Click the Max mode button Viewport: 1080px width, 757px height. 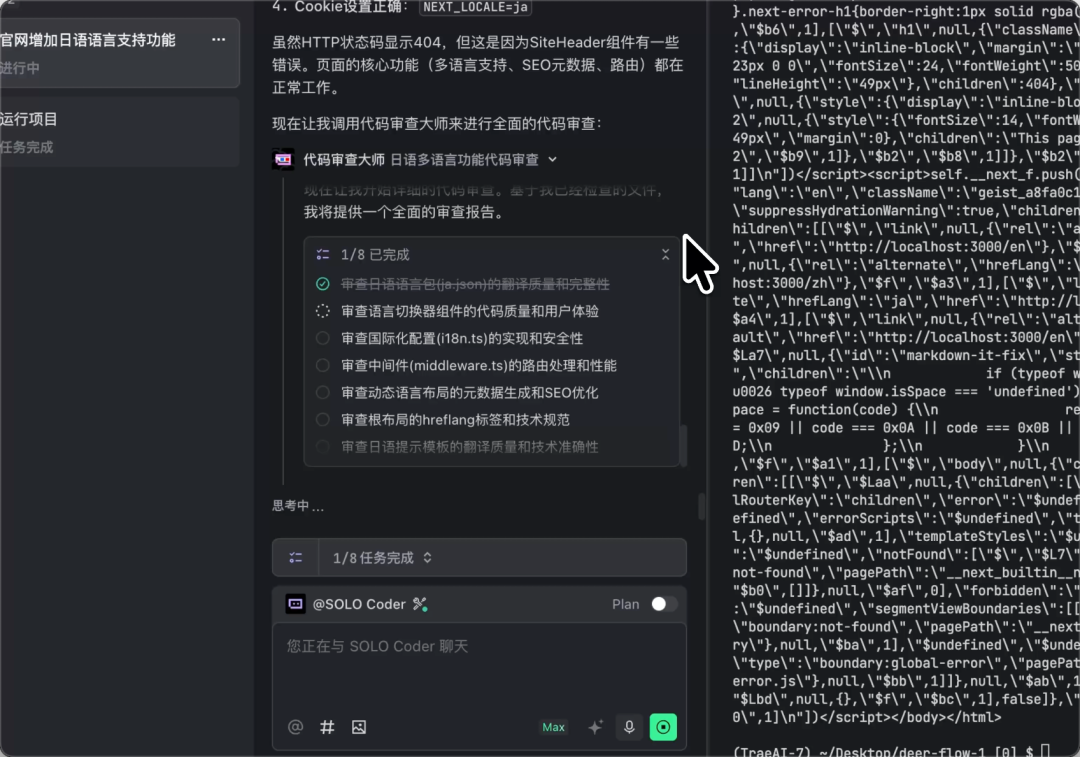tap(553, 727)
